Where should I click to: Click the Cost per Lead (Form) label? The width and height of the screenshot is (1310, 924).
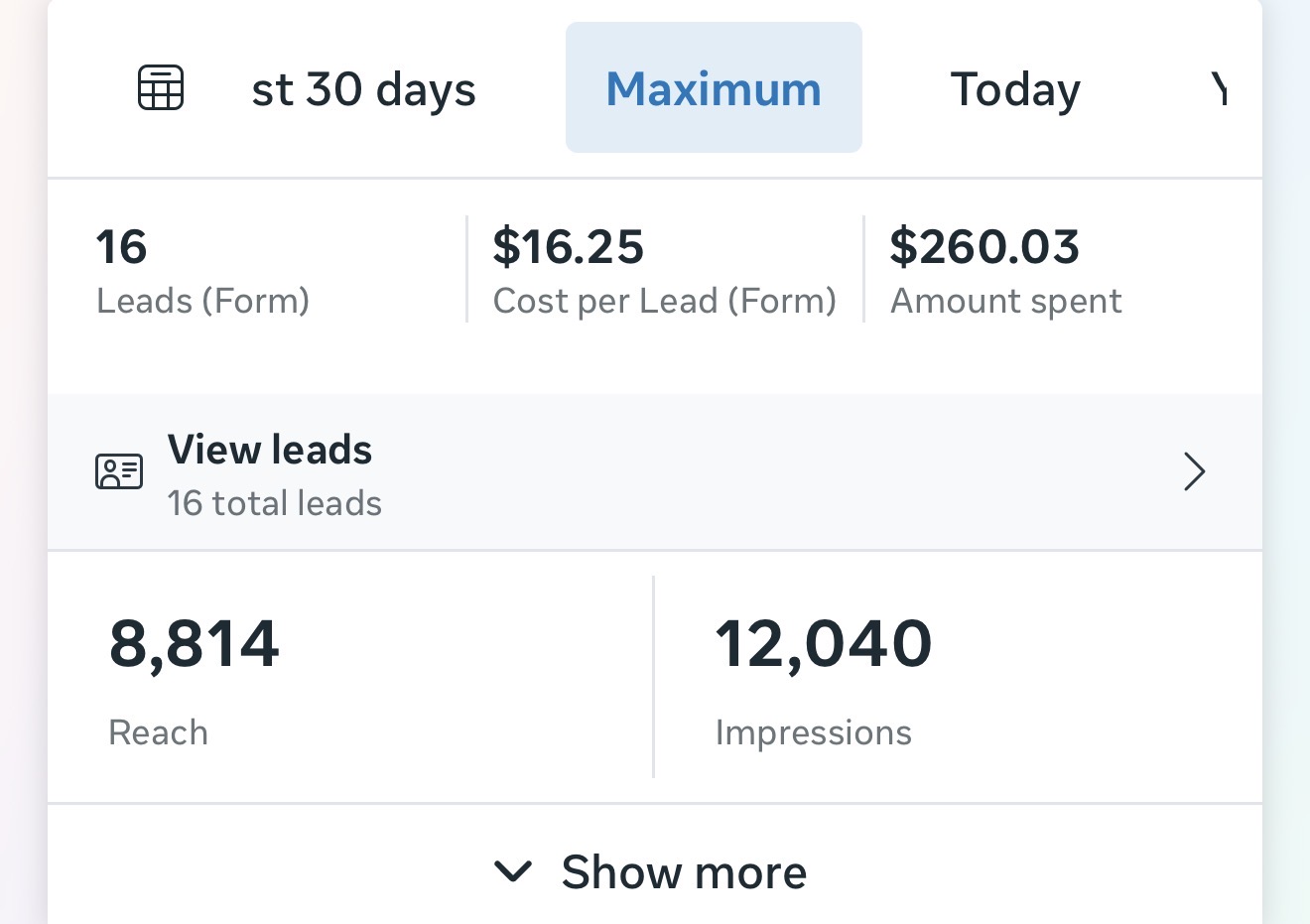click(x=664, y=301)
